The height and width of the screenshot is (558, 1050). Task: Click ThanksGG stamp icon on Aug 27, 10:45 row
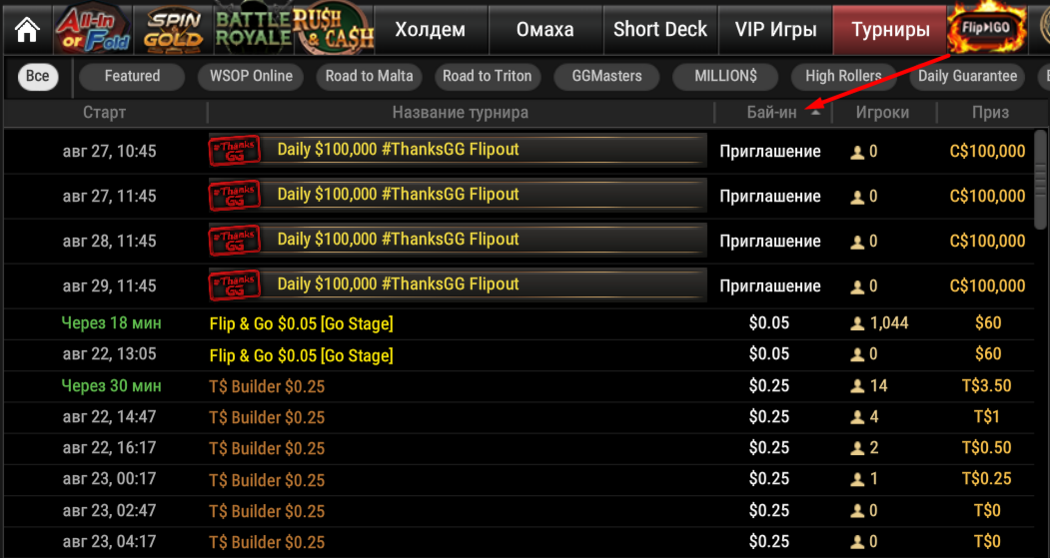tap(234, 151)
